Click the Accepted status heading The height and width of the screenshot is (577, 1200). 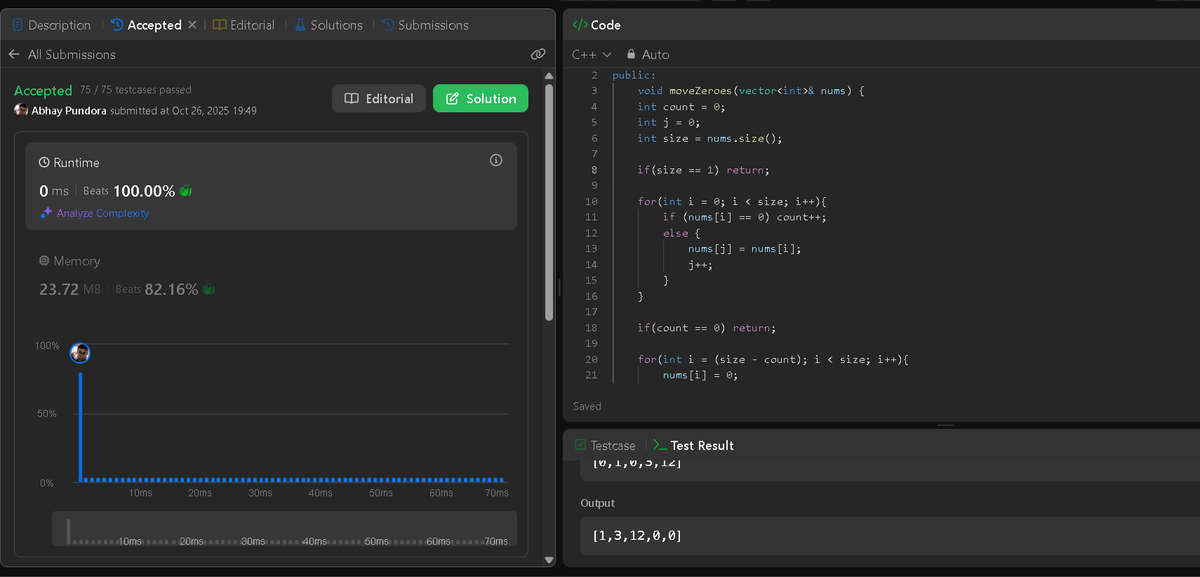pyautogui.click(x=43, y=90)
